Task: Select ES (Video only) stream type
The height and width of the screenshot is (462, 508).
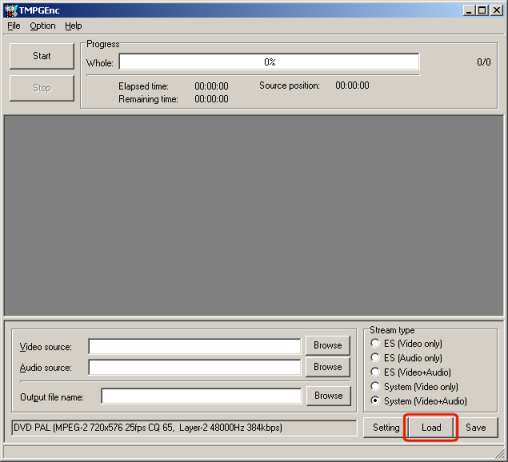Action: (406, 343)
